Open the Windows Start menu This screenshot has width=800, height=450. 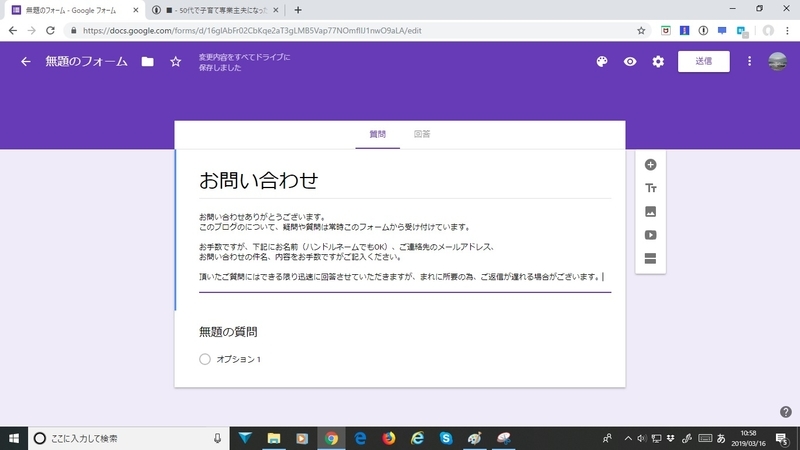[x=14, y=438]
